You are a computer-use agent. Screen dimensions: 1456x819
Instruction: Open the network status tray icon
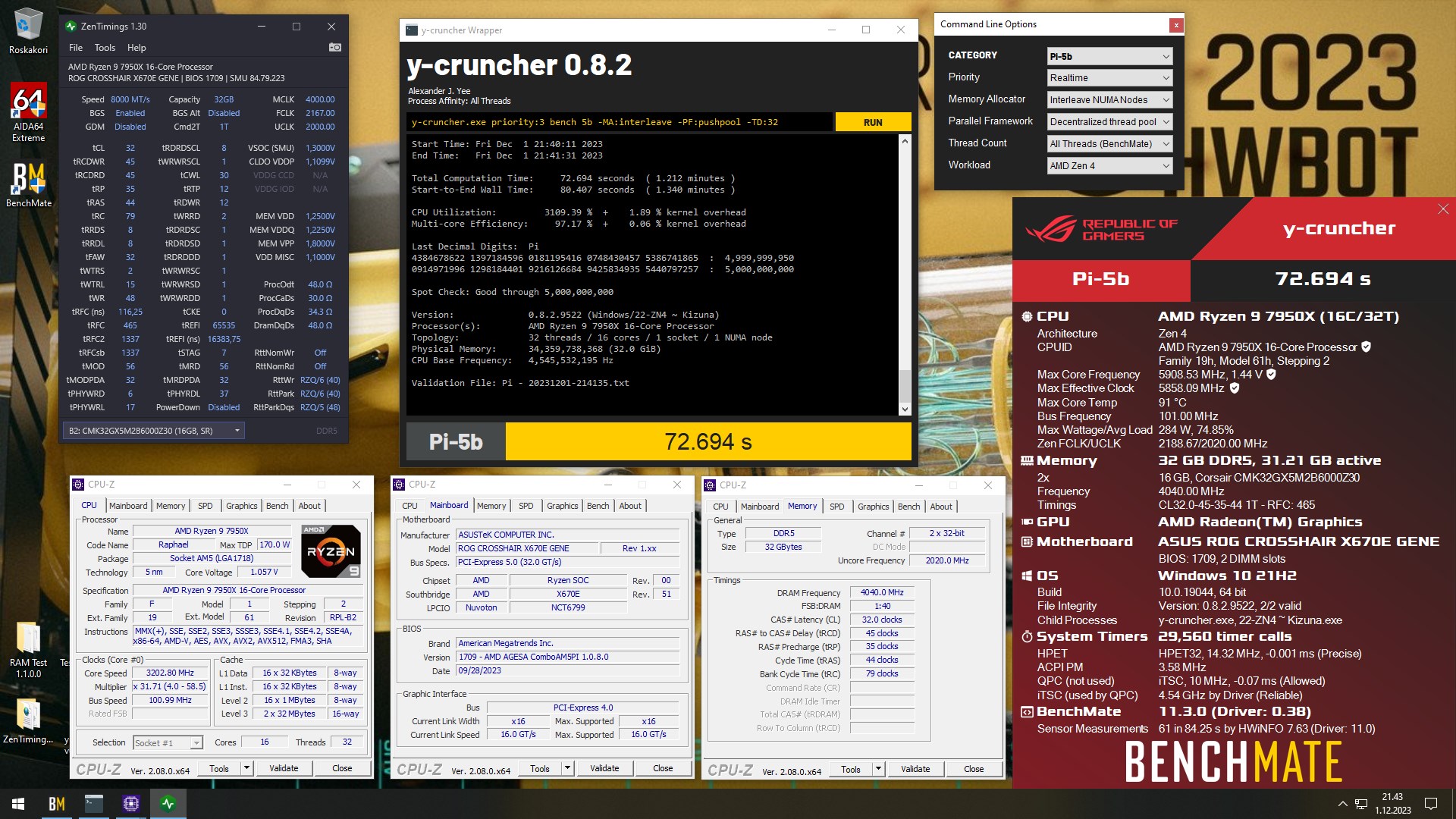click(x=1361, y=804)
